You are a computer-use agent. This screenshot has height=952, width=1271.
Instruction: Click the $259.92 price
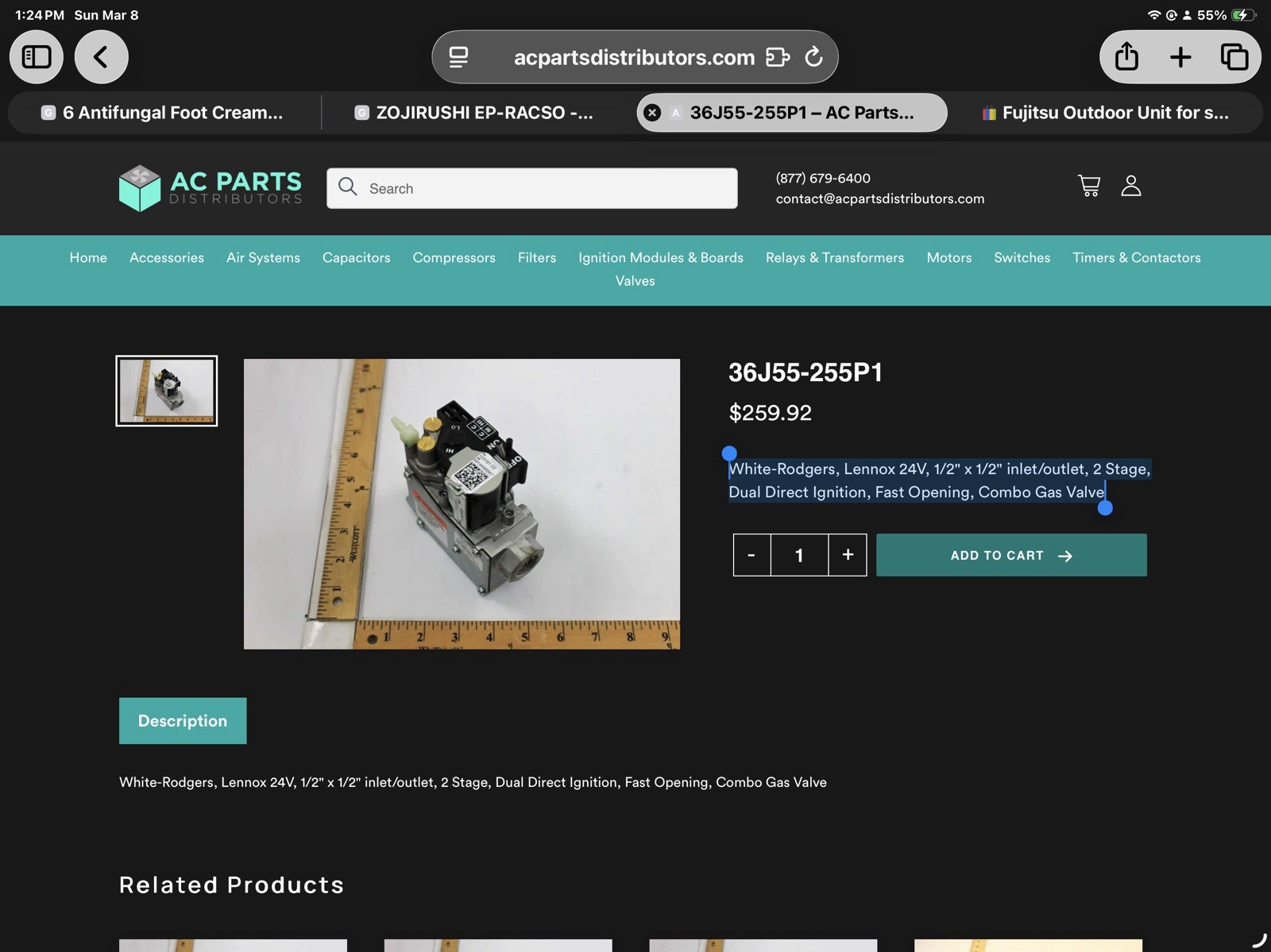[771, 413]
